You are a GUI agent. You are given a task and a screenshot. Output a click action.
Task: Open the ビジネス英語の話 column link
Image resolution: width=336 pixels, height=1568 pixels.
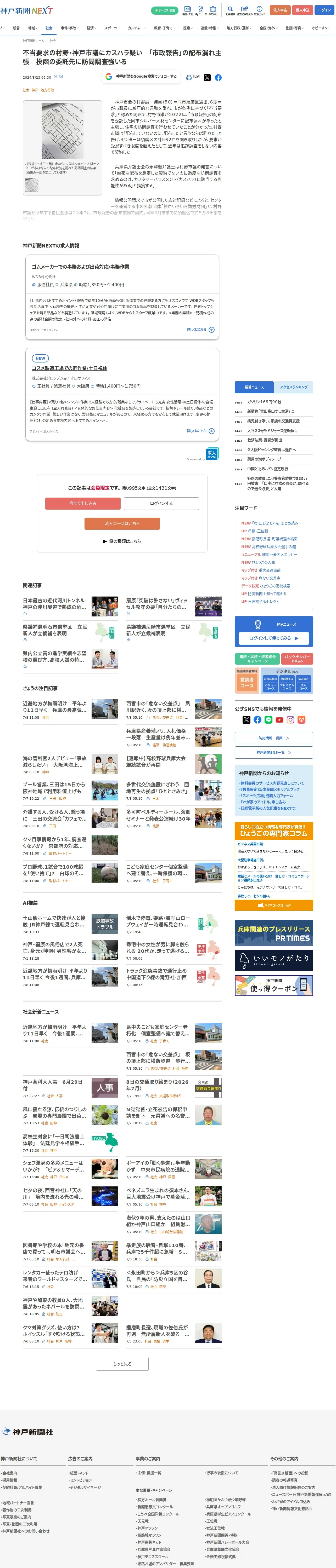click(x=250, y=844)
